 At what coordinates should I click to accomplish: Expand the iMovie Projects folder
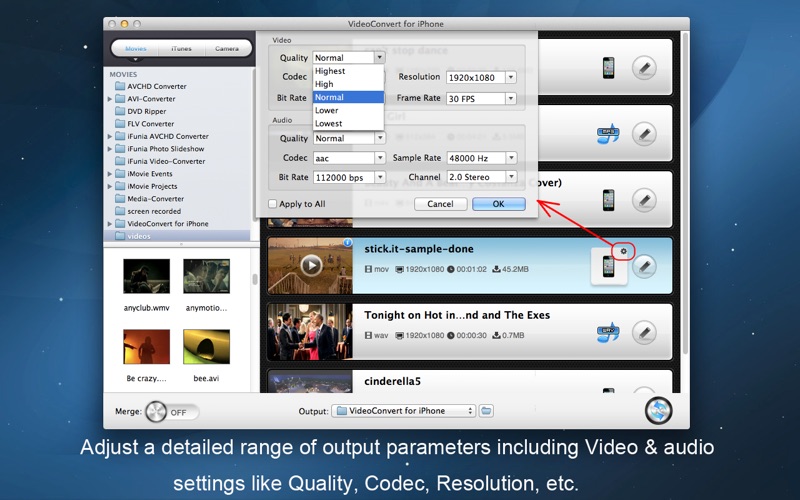pos(110,186)
